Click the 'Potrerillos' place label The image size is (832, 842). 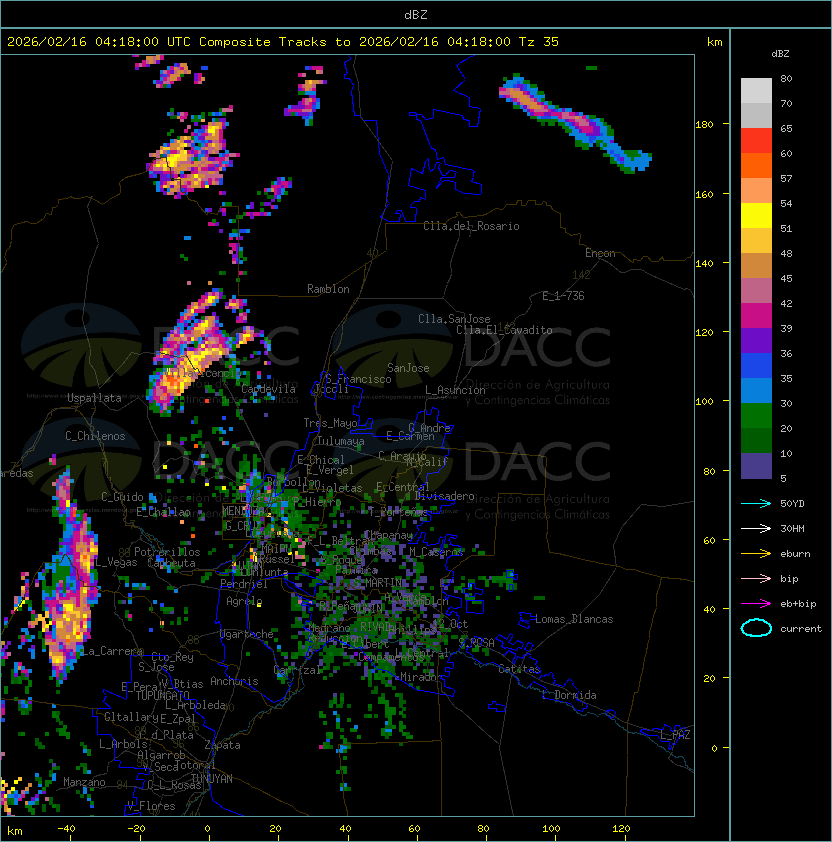coord(167,552)
